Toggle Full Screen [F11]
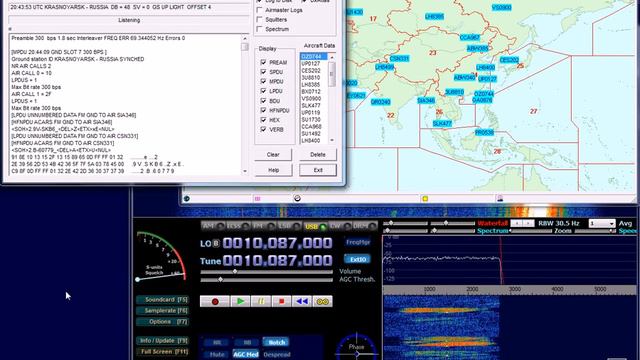Viewport: 640px width, 360px height. pos(162,351)
